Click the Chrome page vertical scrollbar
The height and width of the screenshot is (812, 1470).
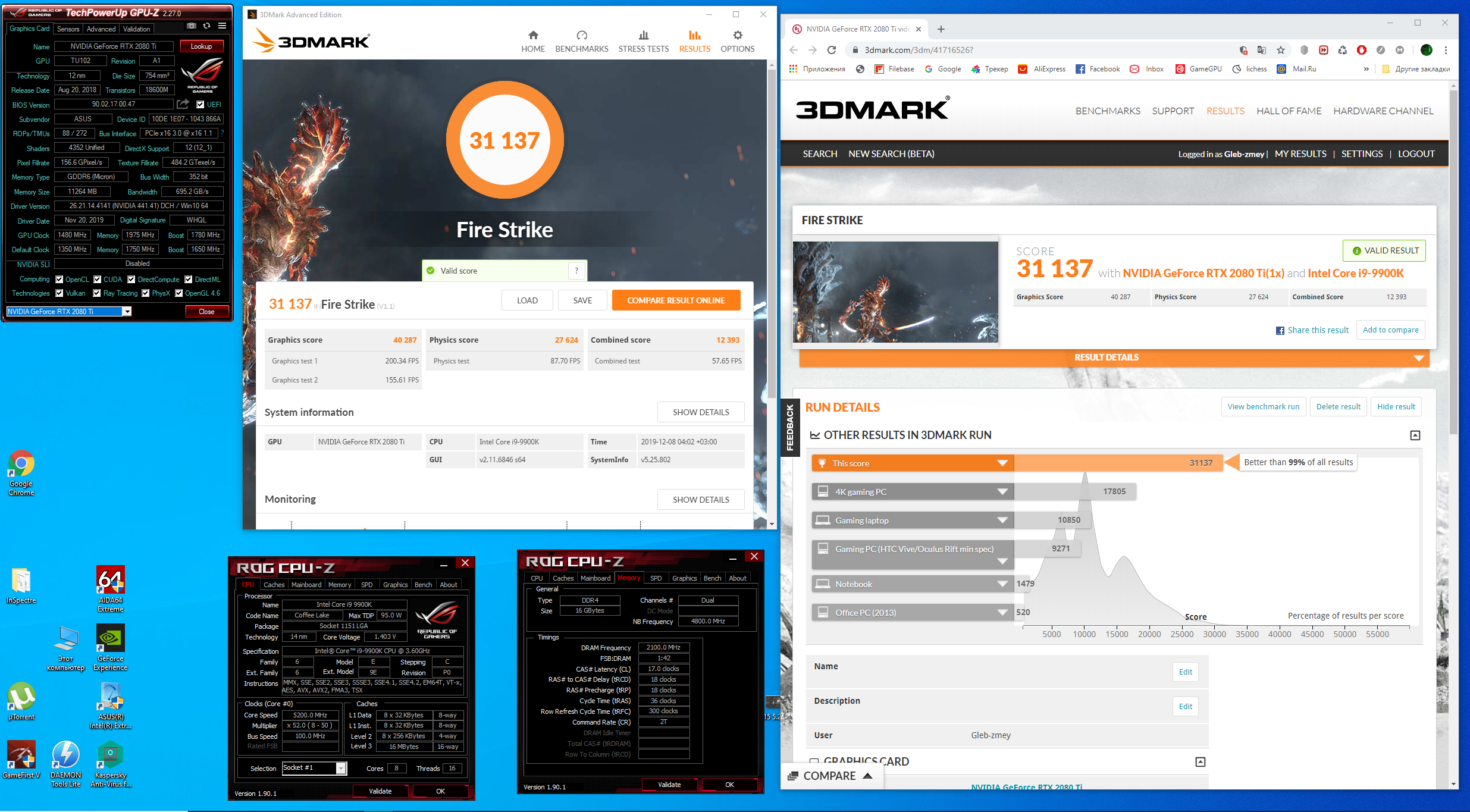point(1453,262)
